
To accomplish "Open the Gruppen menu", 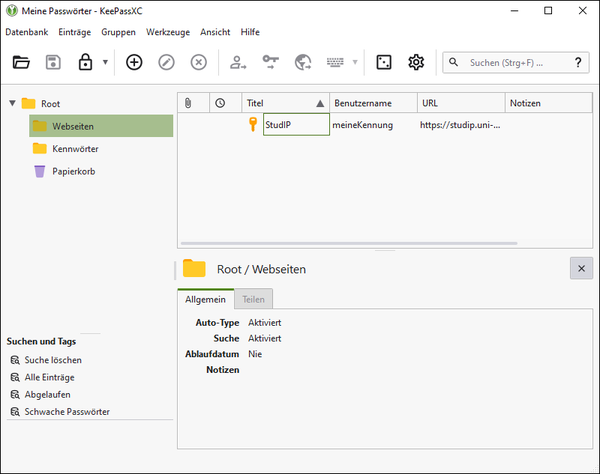I will (x=118, y=33).
